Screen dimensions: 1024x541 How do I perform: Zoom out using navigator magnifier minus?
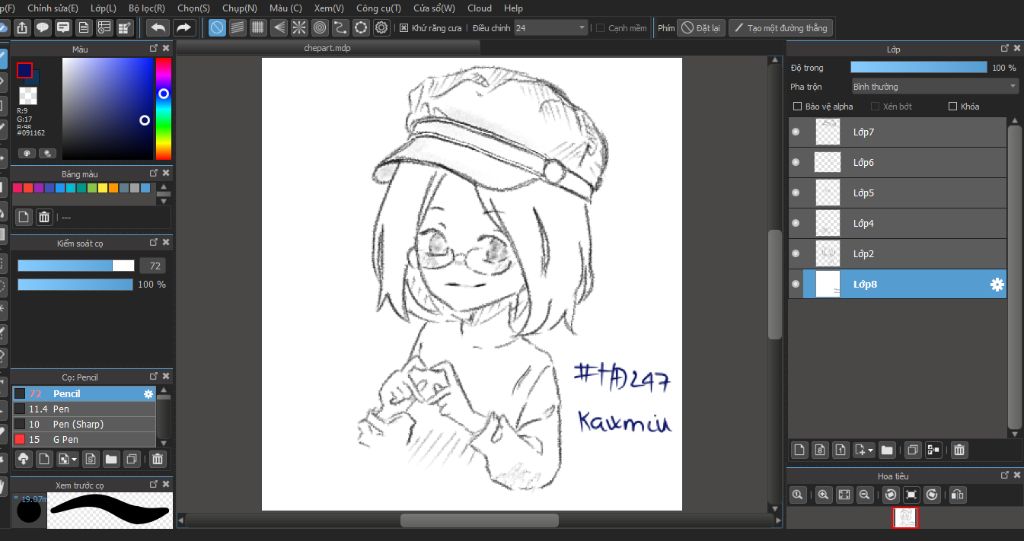[x=865, y=495]
